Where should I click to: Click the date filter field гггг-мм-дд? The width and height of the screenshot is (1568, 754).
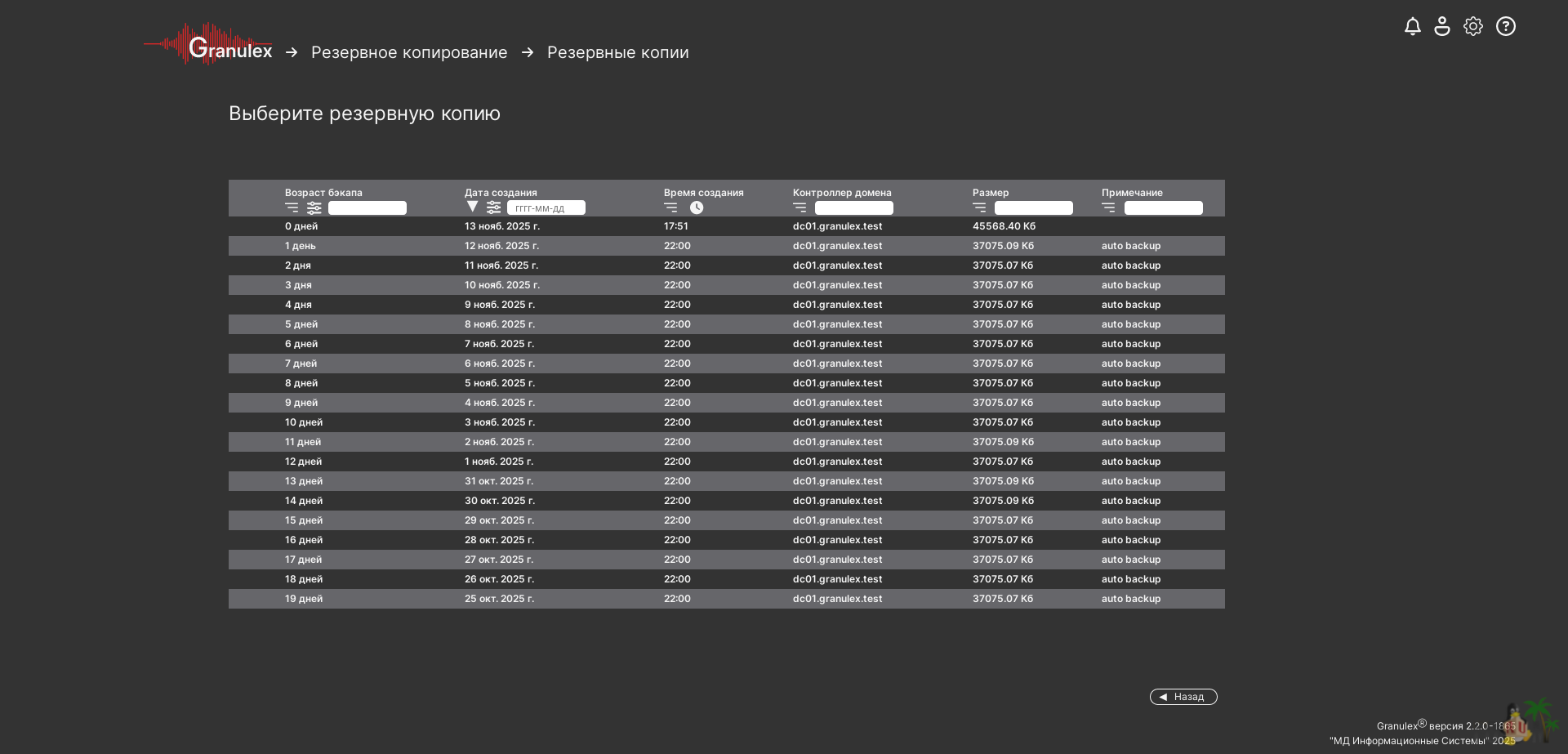tap(546, 208)
